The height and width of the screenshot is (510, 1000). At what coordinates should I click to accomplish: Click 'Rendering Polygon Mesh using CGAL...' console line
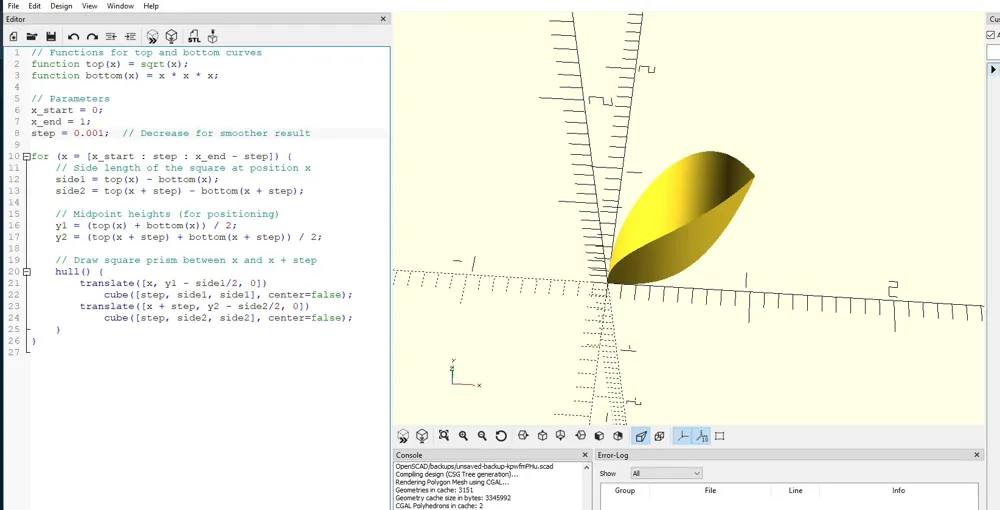(450, 482)
